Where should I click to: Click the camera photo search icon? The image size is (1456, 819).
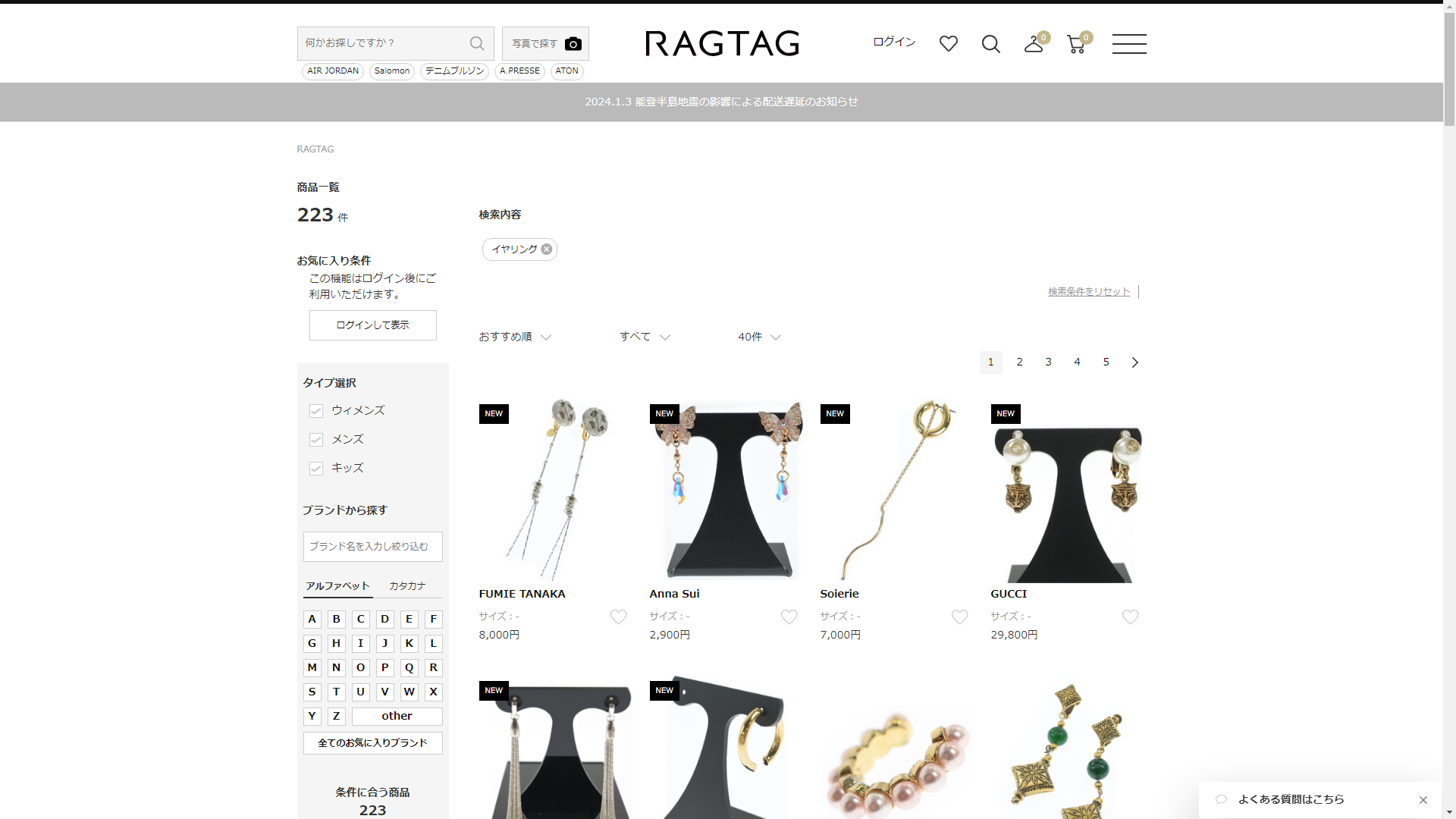[x=573, y=44]
